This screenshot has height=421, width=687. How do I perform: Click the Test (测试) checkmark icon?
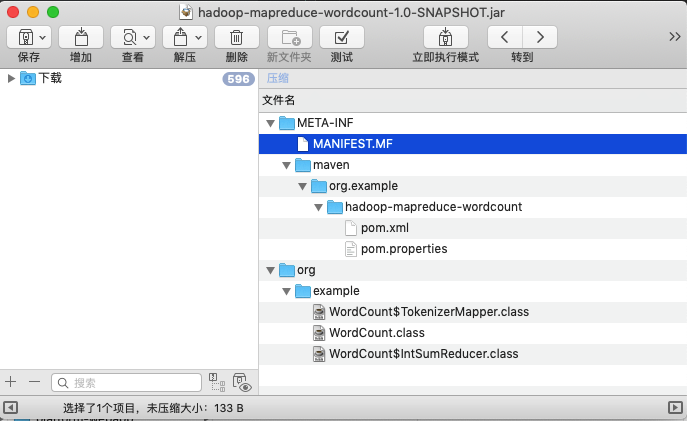(x=342, y=38)
